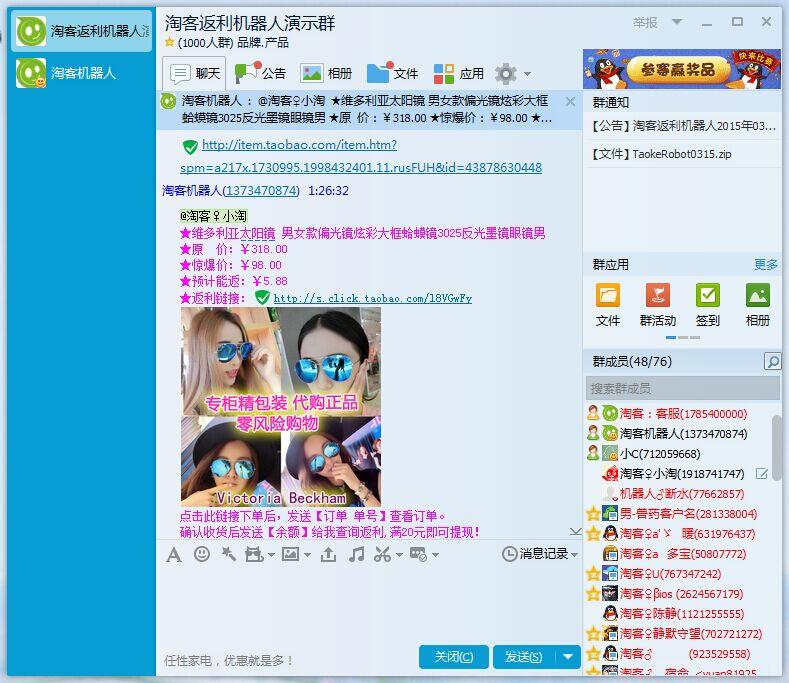The height and width of the screenshot is (683, 789).
Task: Expand the 消息记录 dropdown arrow
Action: [575, 555]
